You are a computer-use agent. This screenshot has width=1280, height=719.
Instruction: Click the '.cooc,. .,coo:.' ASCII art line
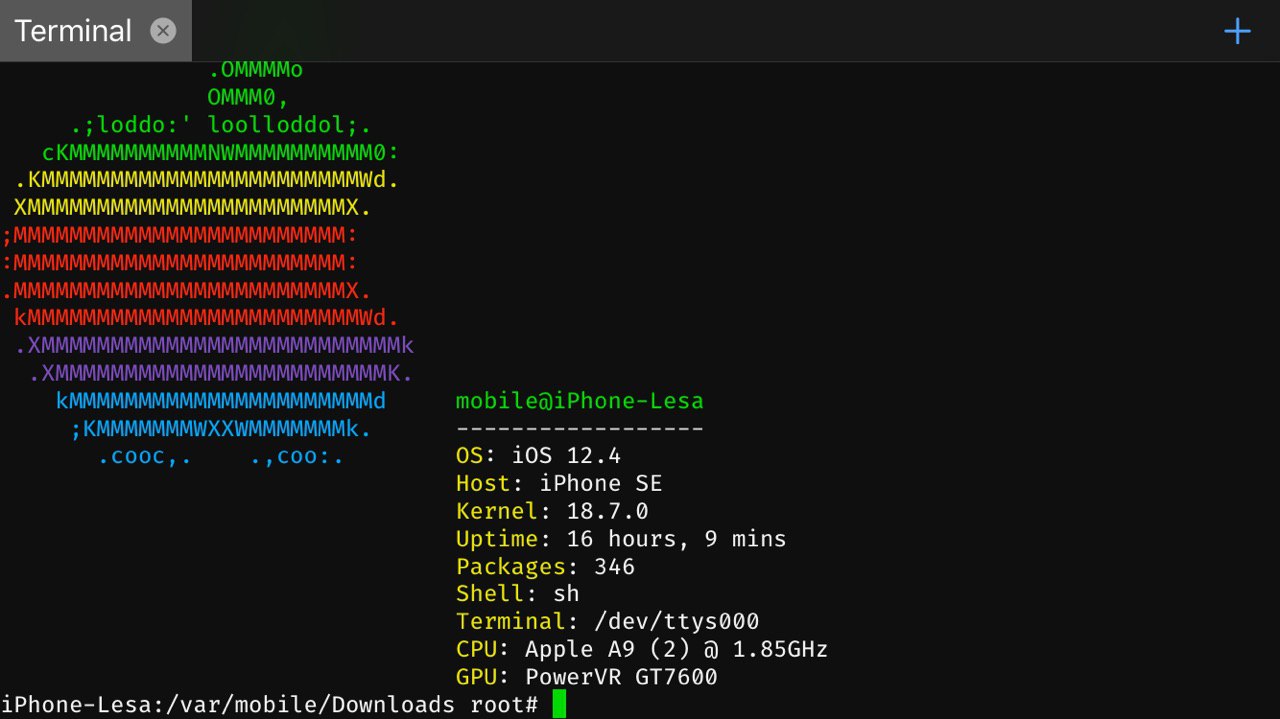(x=221, y=457)
